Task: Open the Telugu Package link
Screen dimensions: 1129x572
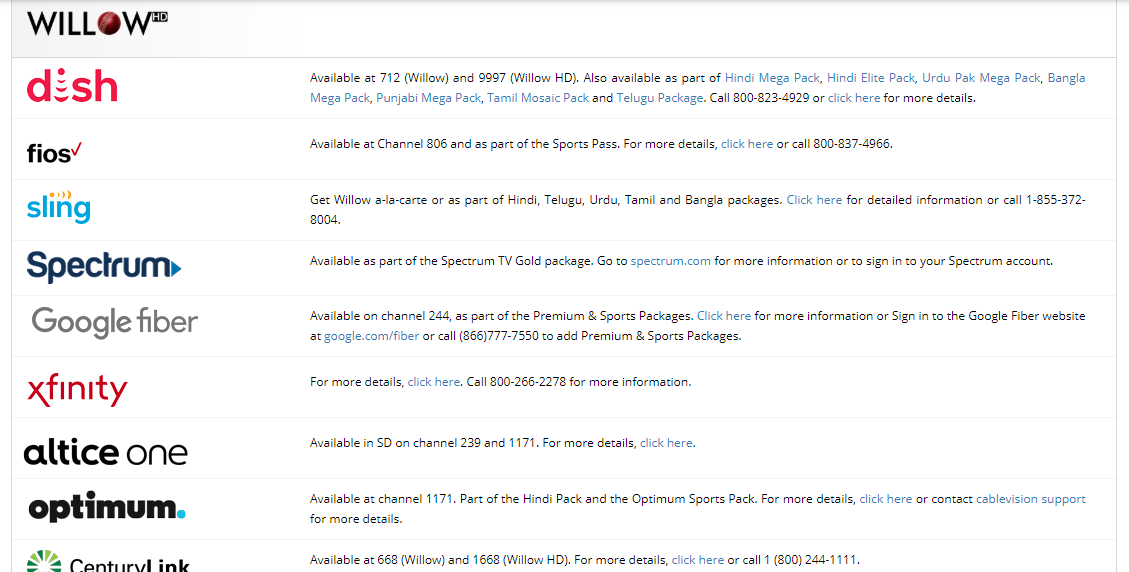Action: (x=660, y=98)
